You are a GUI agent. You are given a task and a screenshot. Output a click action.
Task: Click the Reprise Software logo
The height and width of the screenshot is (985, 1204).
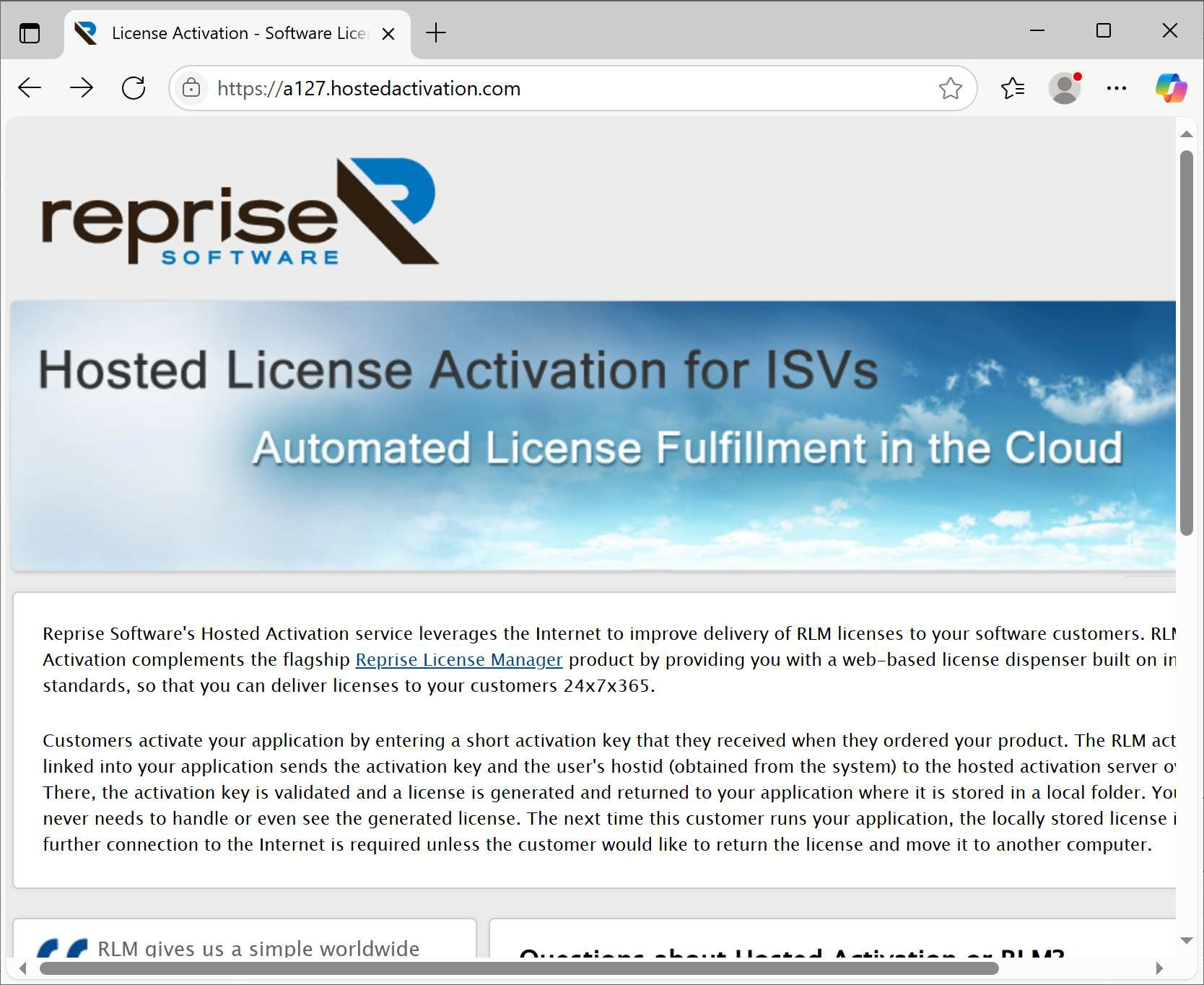click(240, 212)
